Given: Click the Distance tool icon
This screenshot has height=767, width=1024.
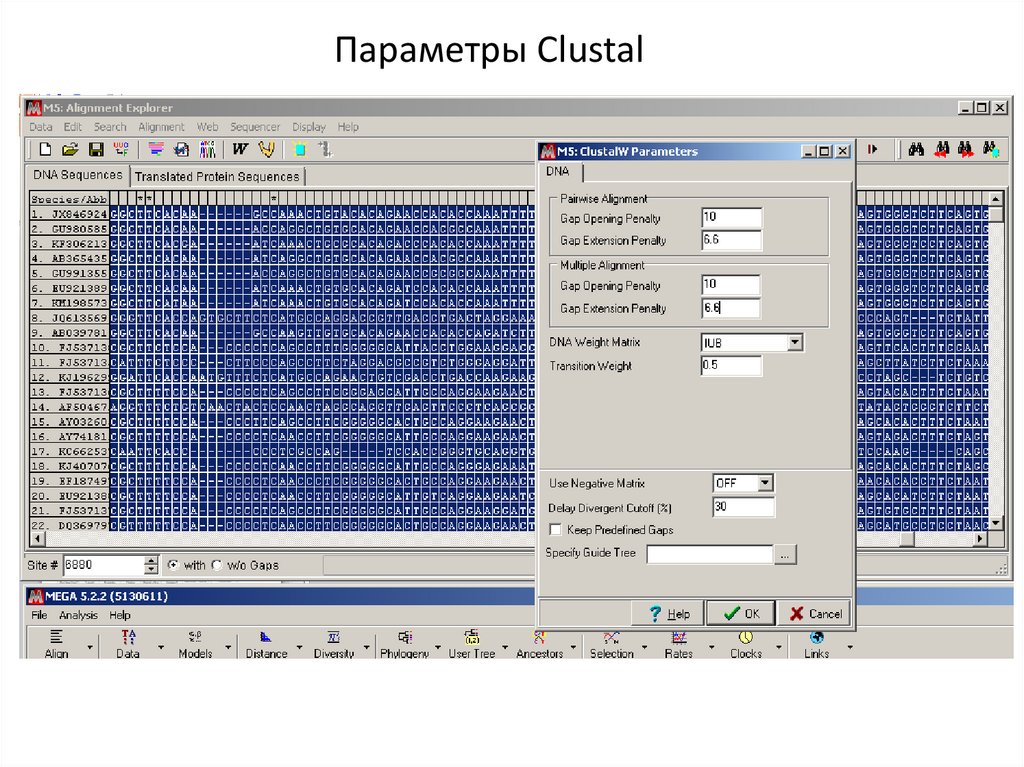Looking at the screenshot, I should point(266,643).
